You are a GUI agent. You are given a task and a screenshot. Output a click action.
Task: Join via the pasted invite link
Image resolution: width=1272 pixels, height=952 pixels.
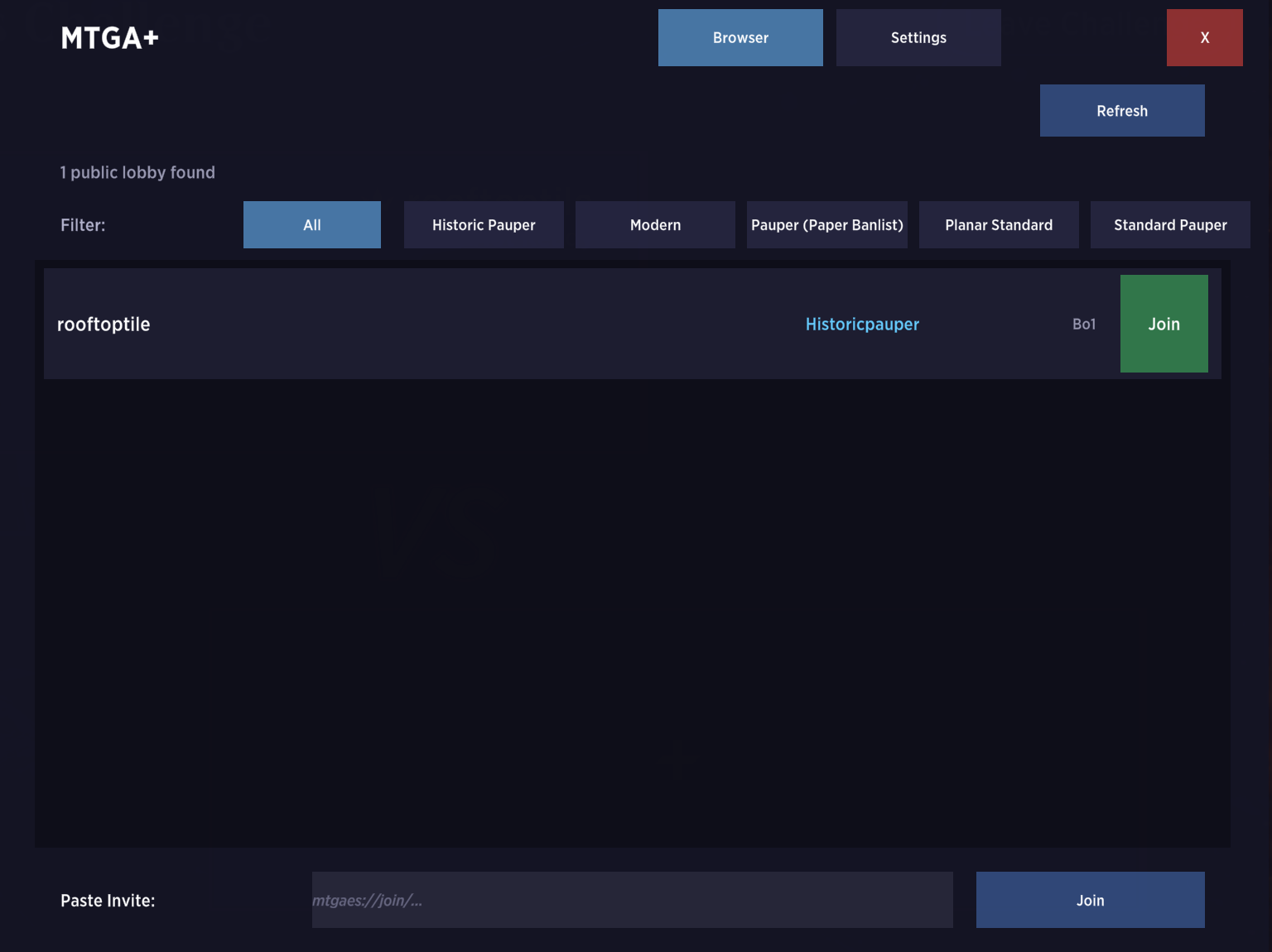point(1089,900)
